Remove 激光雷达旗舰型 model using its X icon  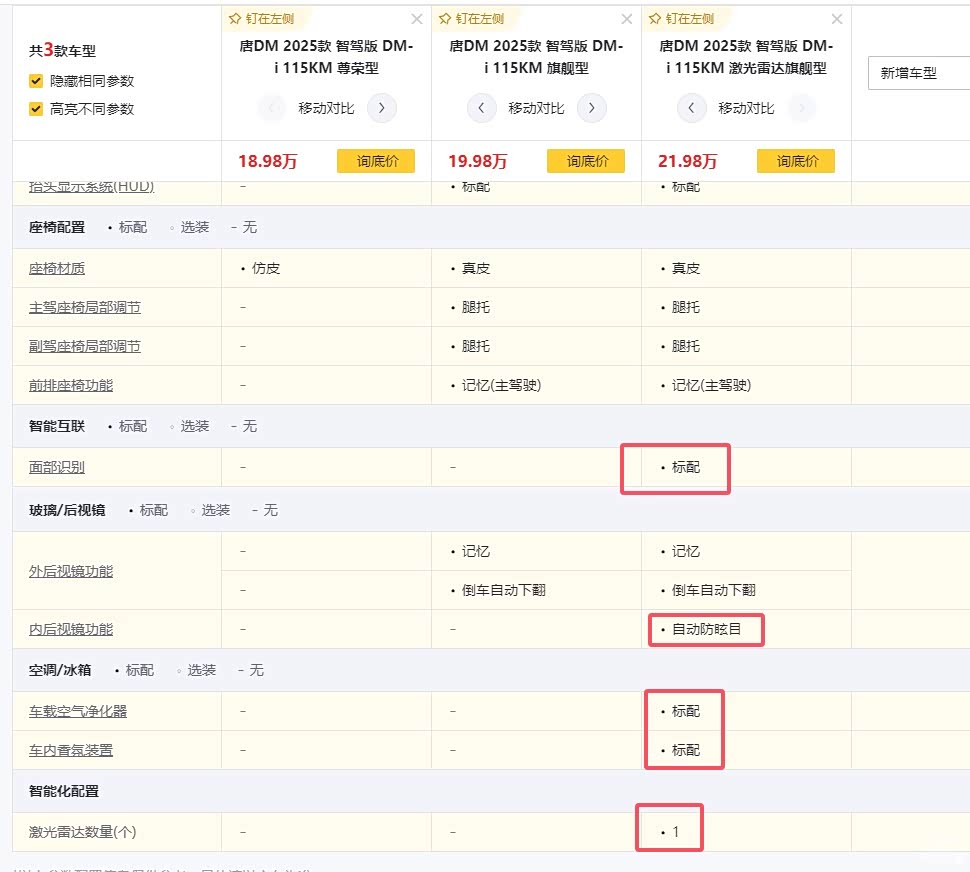coord(837,19)
